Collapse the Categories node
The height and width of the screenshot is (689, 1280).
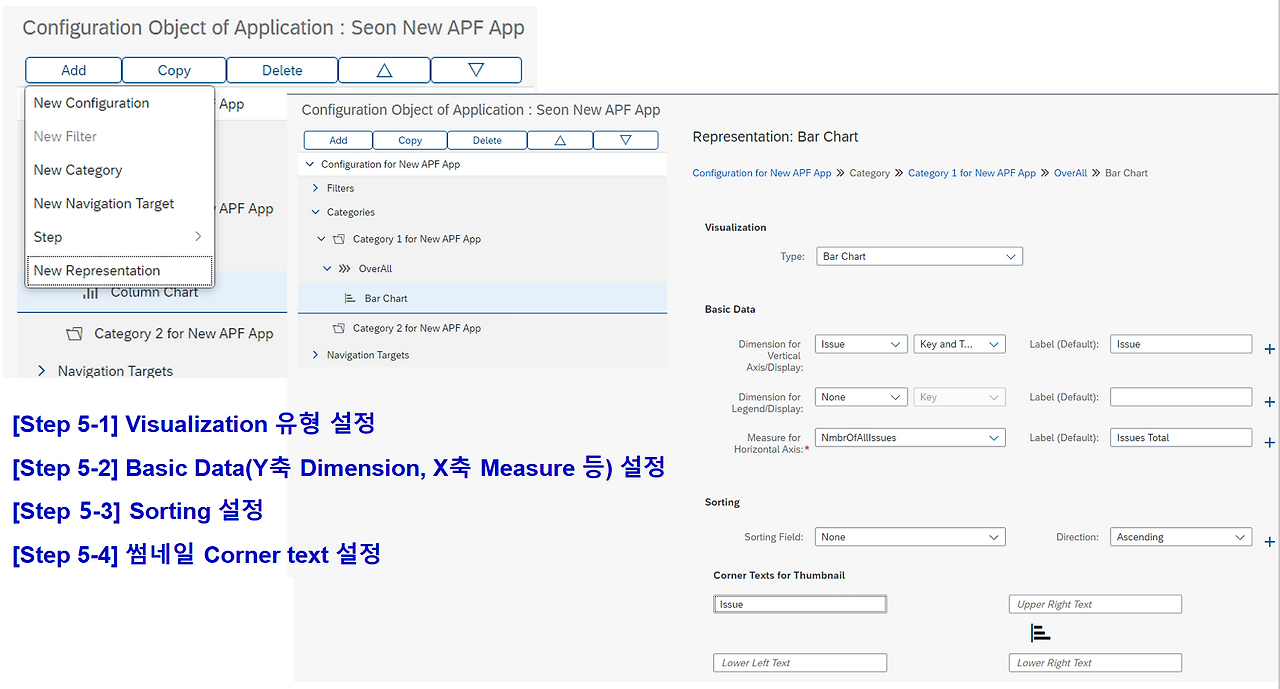(315, 212)
